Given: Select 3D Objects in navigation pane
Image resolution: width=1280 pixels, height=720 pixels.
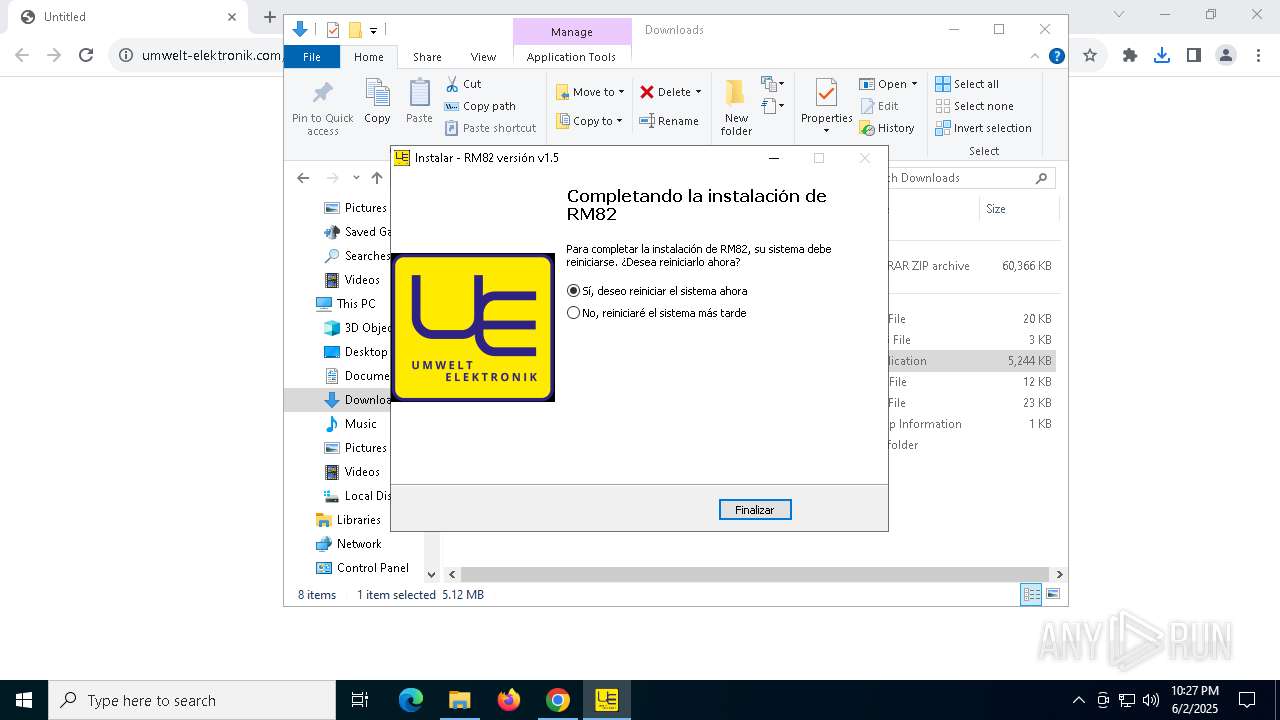Looking at the screenshot, I should tap(356, 328).
